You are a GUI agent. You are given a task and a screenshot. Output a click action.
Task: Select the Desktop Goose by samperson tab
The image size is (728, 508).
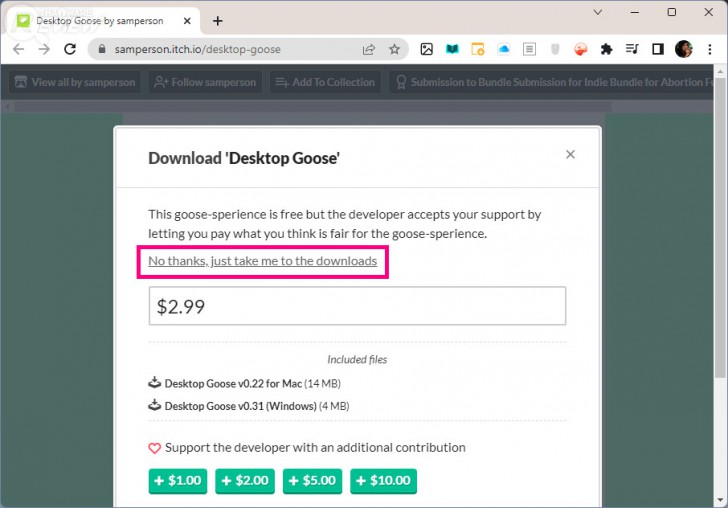coord(100,21)
